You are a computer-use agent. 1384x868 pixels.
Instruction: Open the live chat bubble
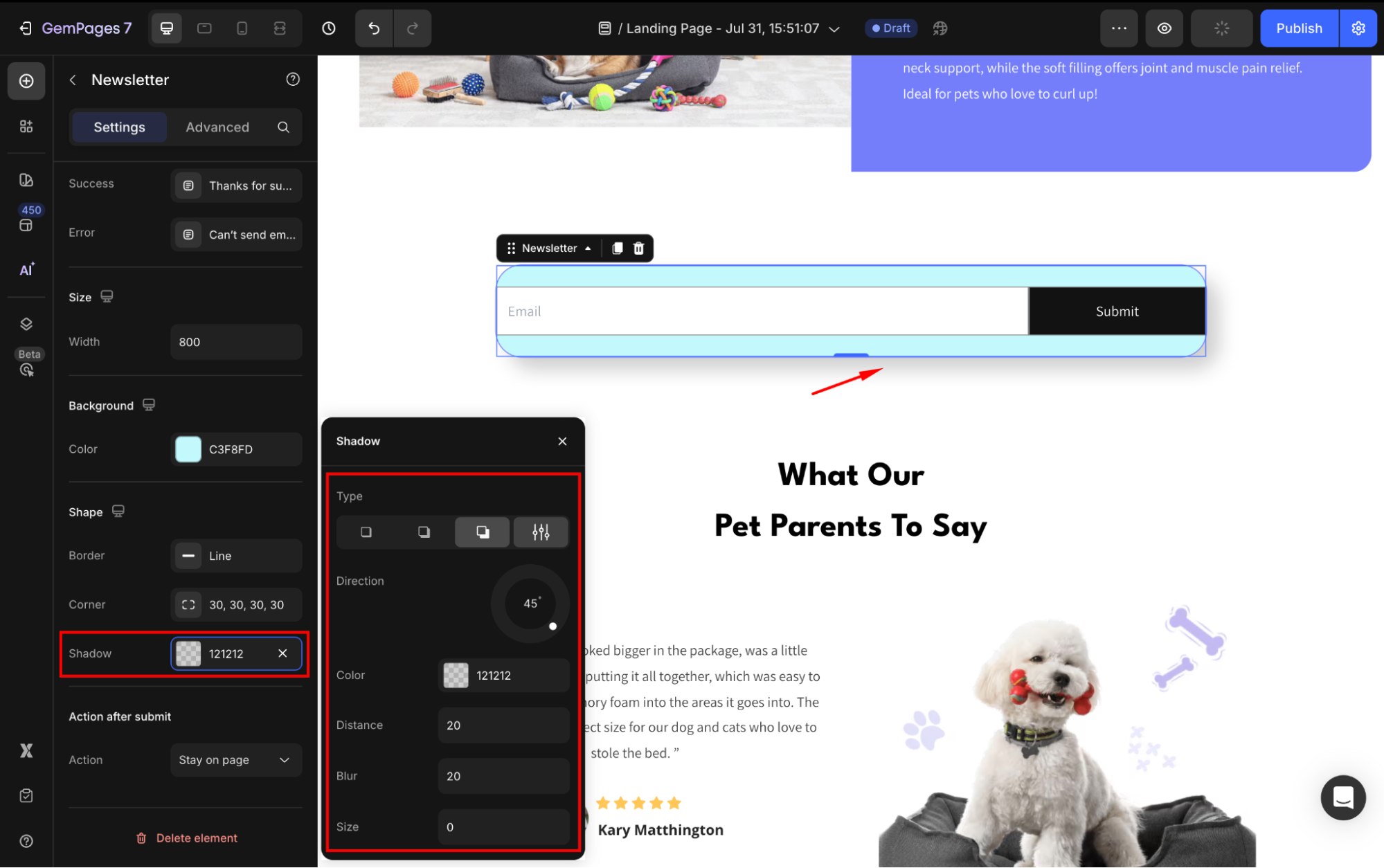point(1342,797)
